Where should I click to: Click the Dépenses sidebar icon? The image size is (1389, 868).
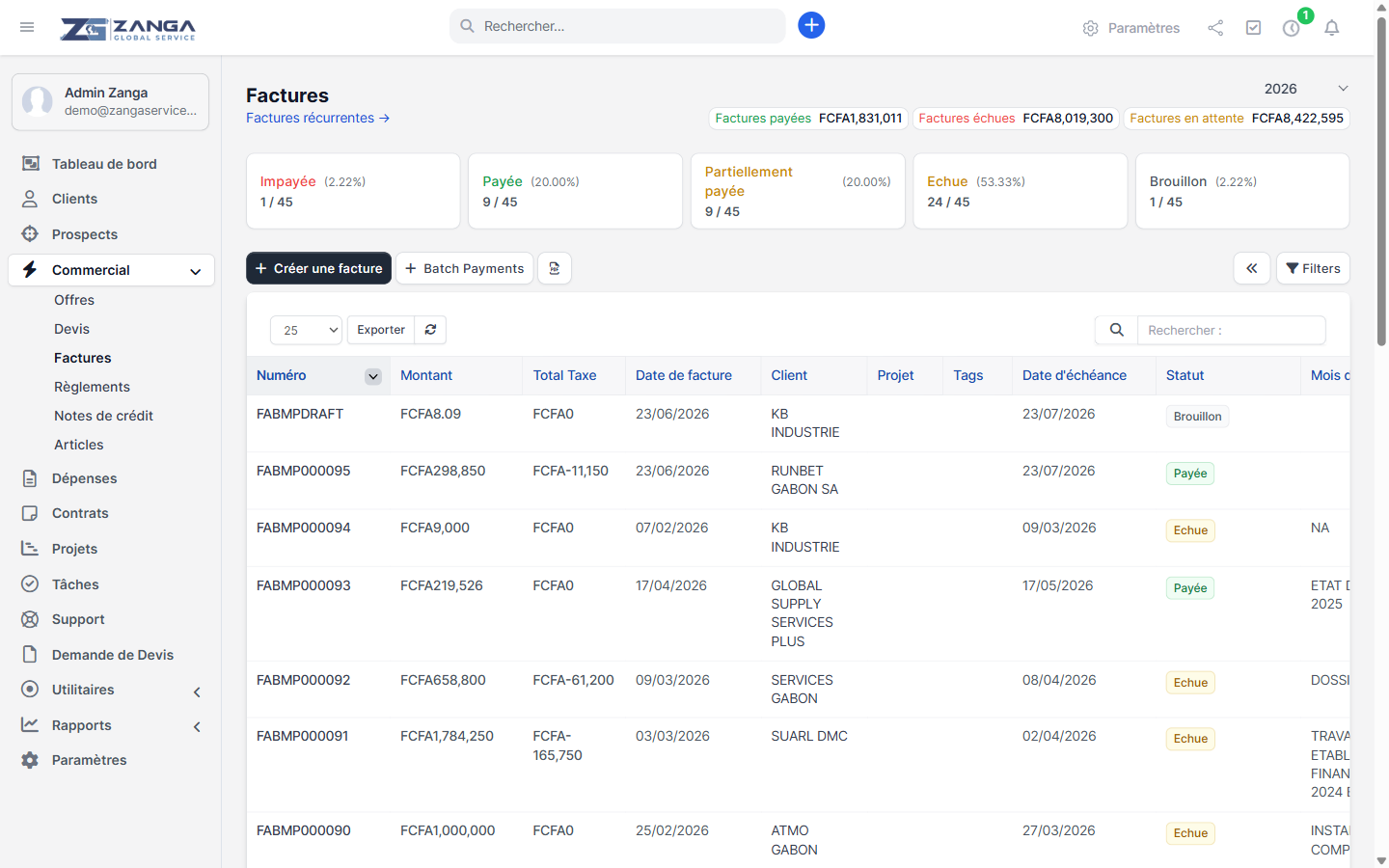pos(30,478)
